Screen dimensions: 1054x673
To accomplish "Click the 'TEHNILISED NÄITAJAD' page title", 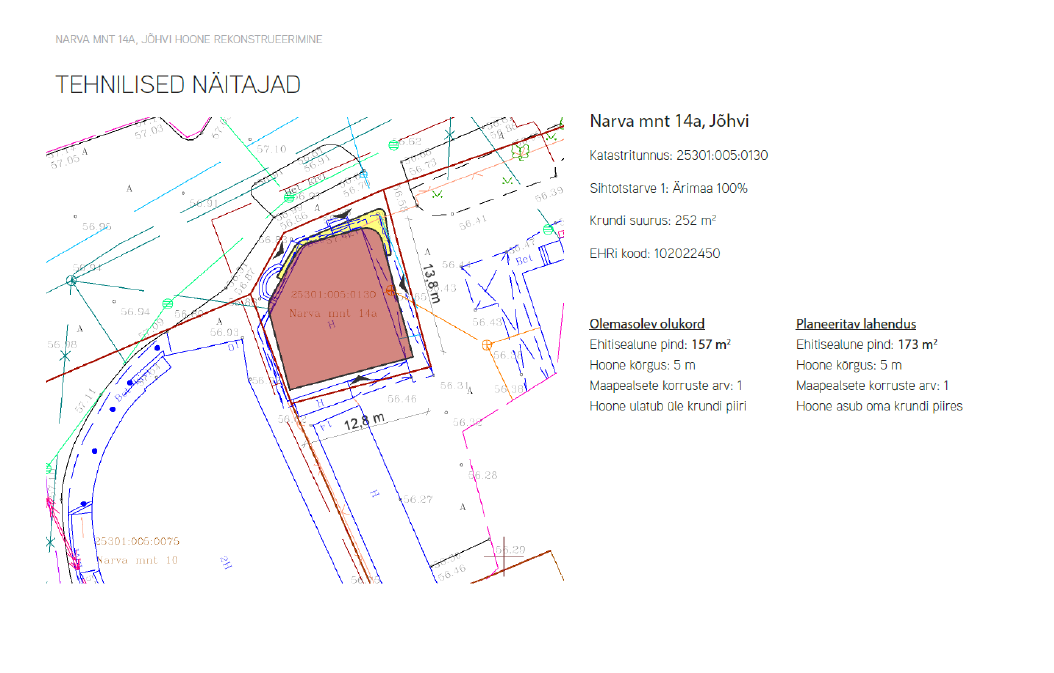I will (178, 85).
